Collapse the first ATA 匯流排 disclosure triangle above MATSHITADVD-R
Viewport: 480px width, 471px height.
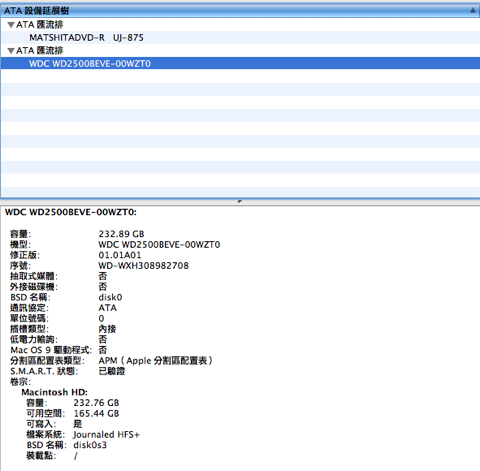pyautogui.click(x=11, y=25)
